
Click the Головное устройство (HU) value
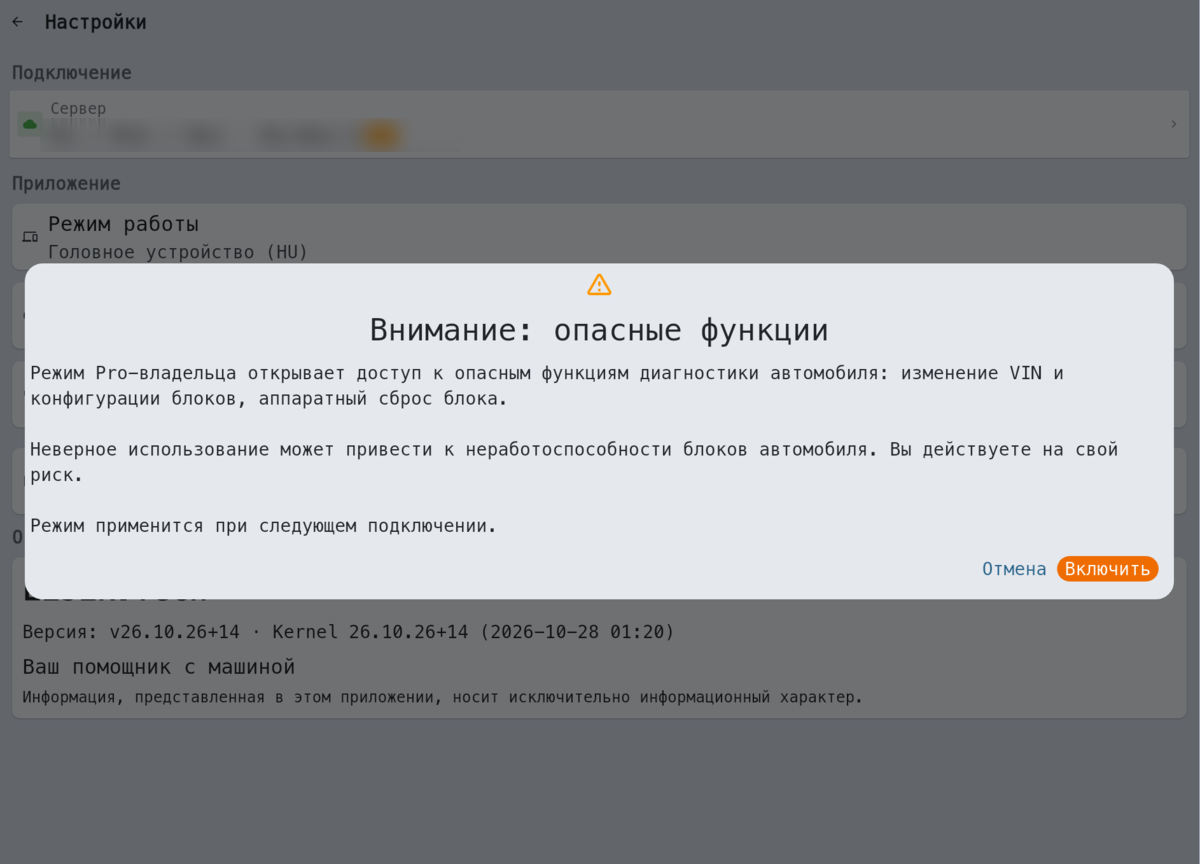[x=178, y=252]
